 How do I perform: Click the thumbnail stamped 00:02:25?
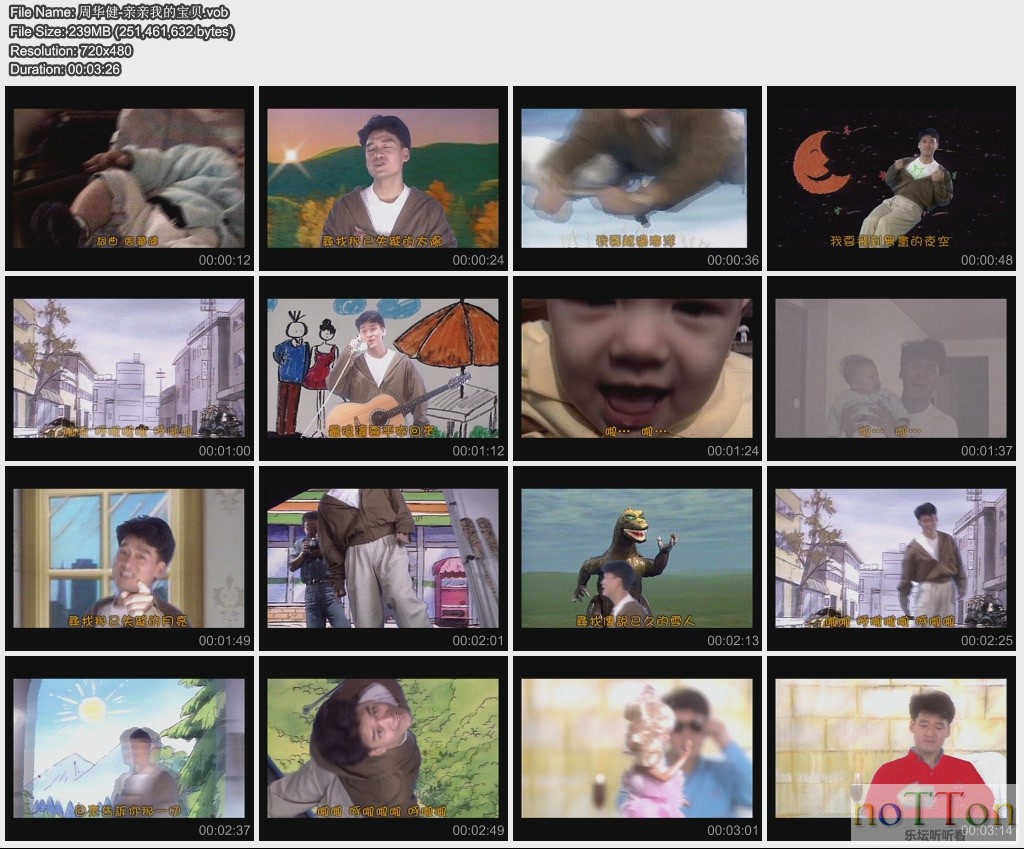(891, 559)
